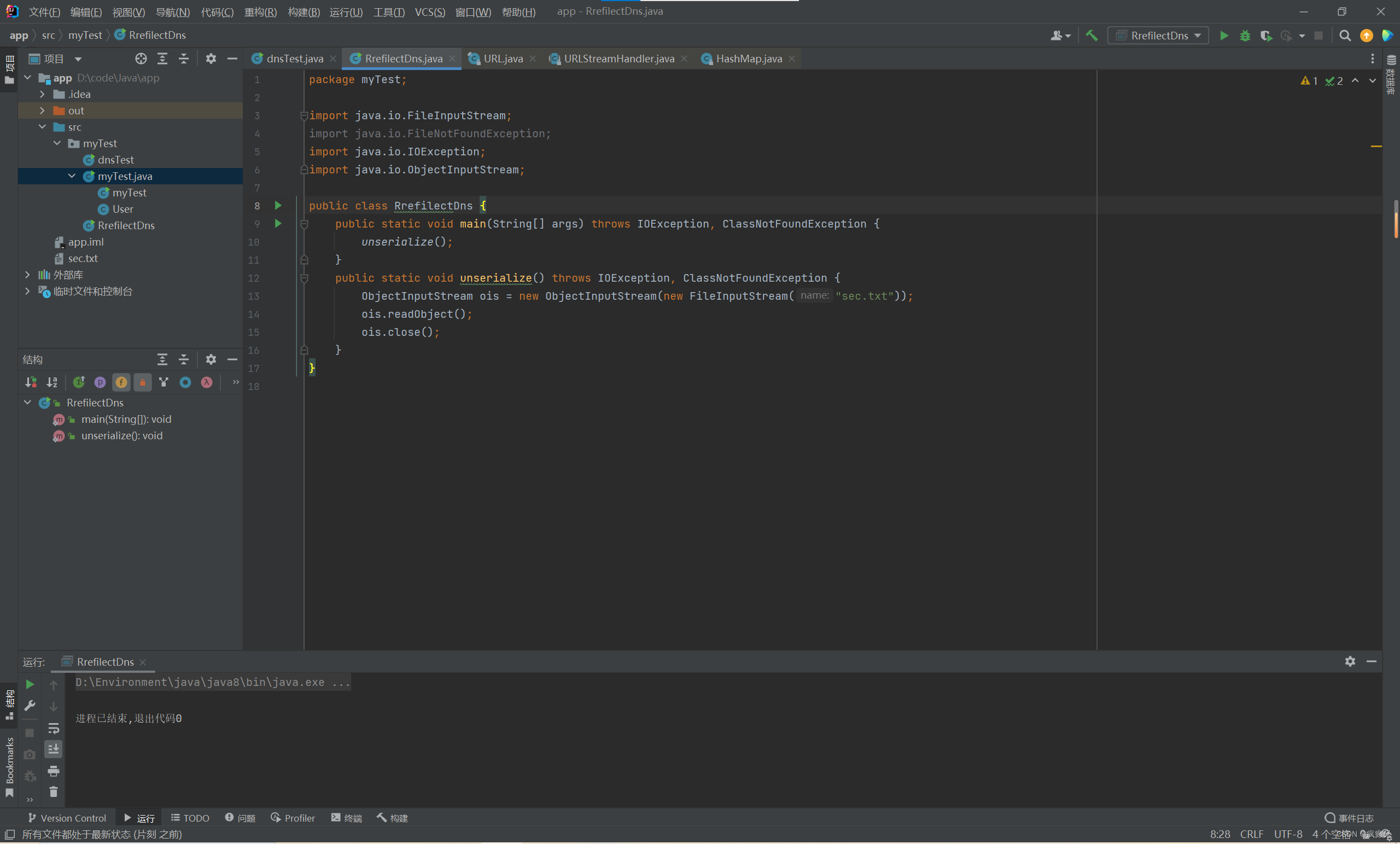Sort structure alphabetically icon
This screenshot has width=1400, height=844.
[52, 382]
